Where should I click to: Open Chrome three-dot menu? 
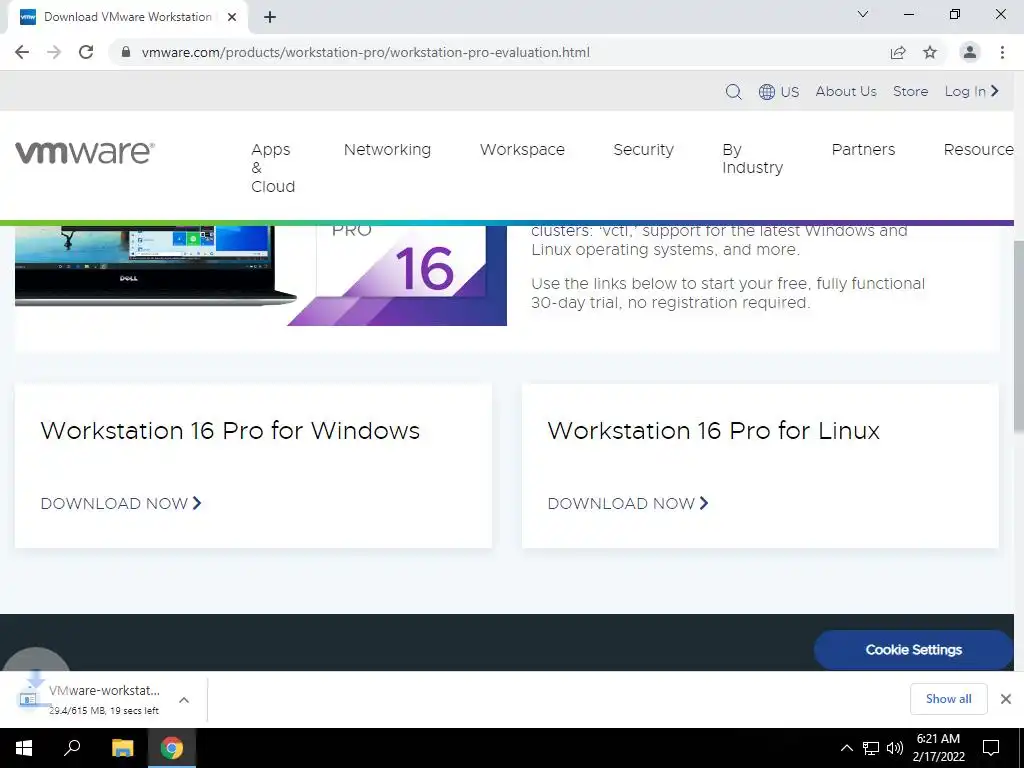(1002, 52)
